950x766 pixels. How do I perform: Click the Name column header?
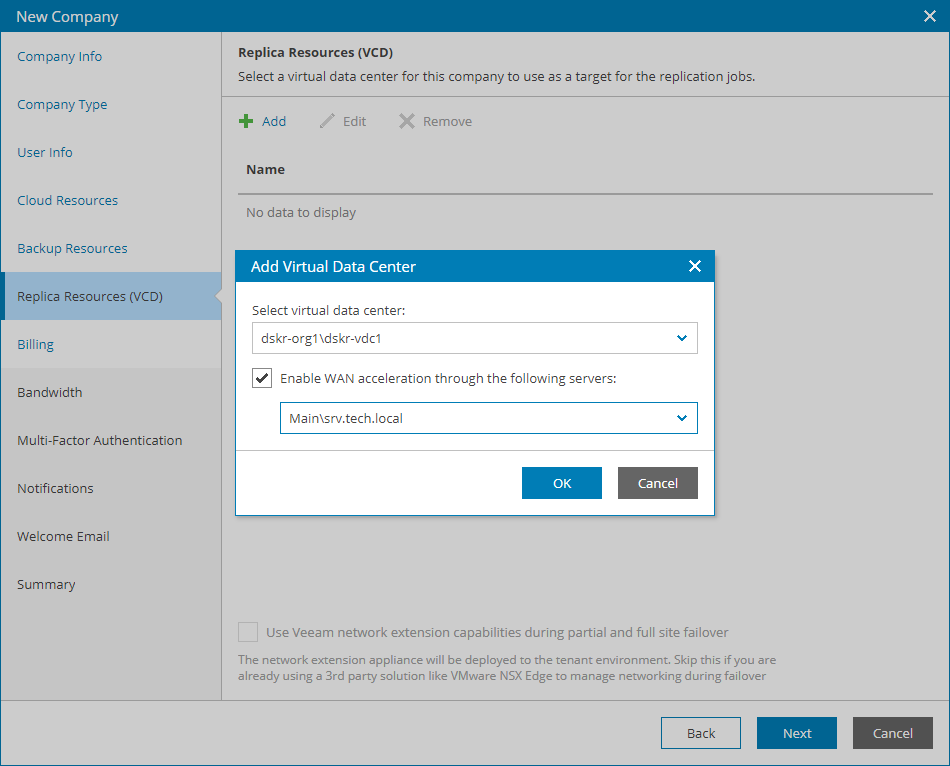click(266, 169)
